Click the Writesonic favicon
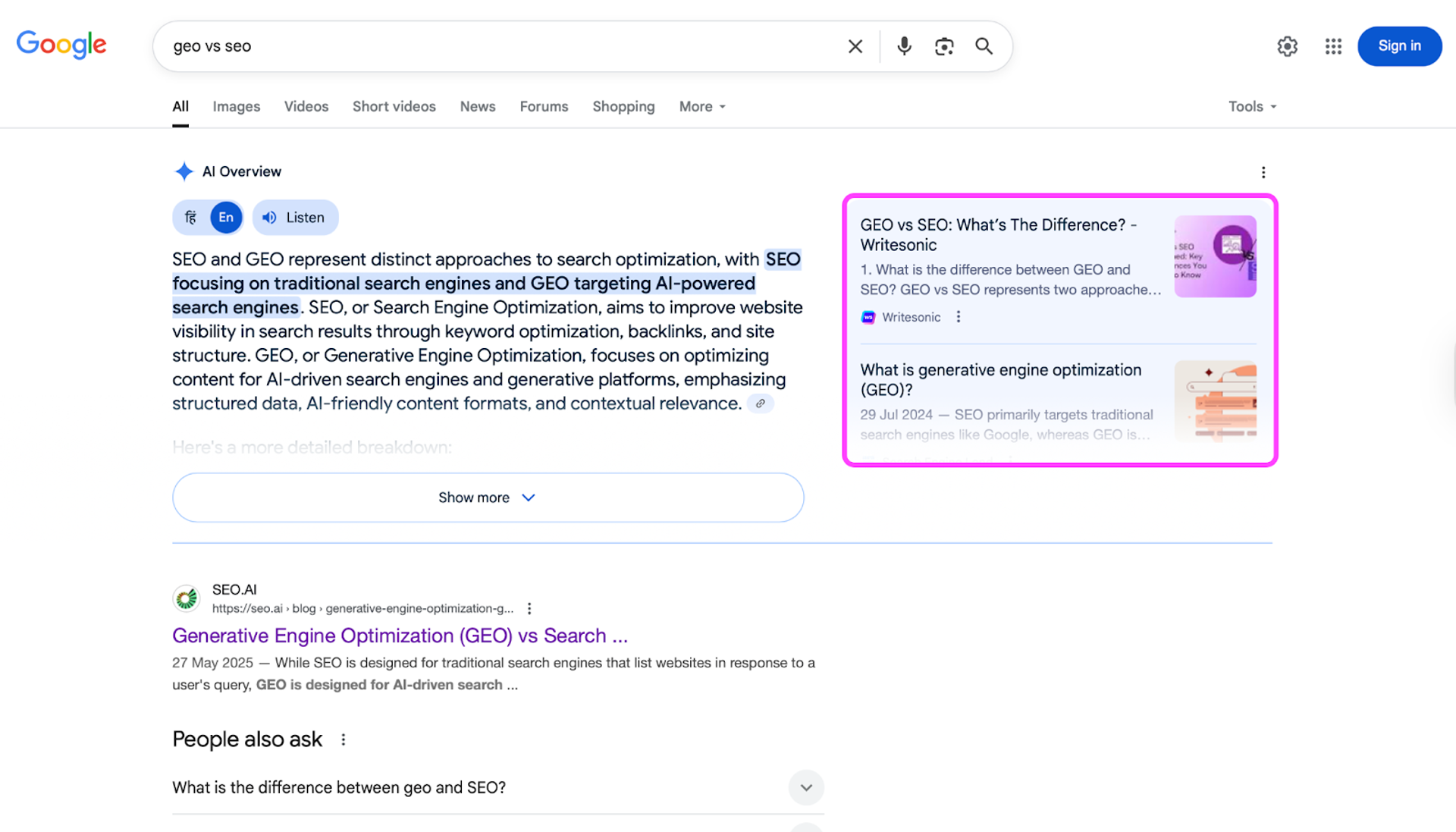This screenshot has width=1456, height=832. click(x=868, y=317)
